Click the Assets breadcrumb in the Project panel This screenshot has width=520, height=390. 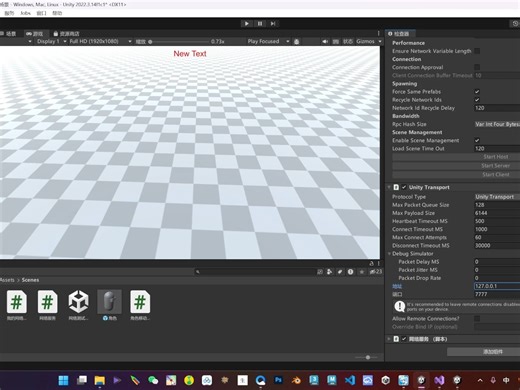(7, 280)
